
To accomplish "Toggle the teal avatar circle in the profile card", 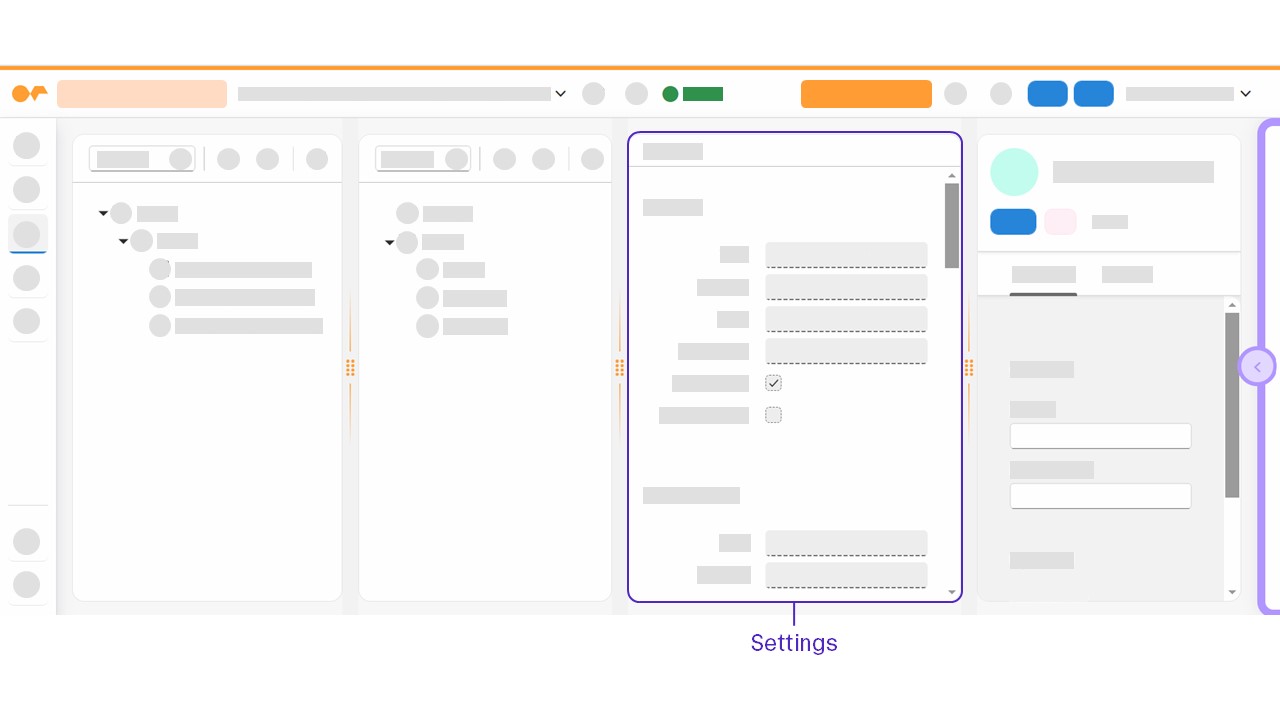I will click(x=1014, y=171).
